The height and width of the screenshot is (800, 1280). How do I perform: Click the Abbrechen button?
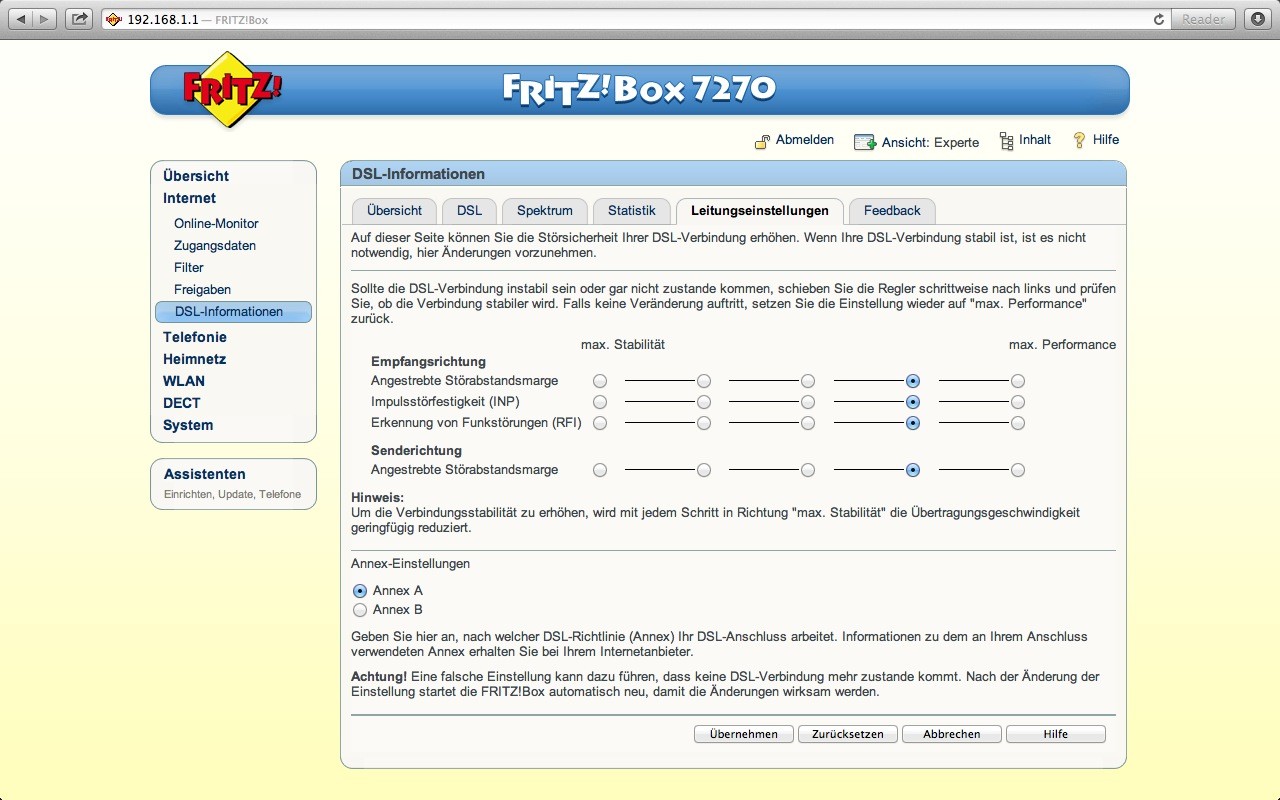tap(952, 734)
